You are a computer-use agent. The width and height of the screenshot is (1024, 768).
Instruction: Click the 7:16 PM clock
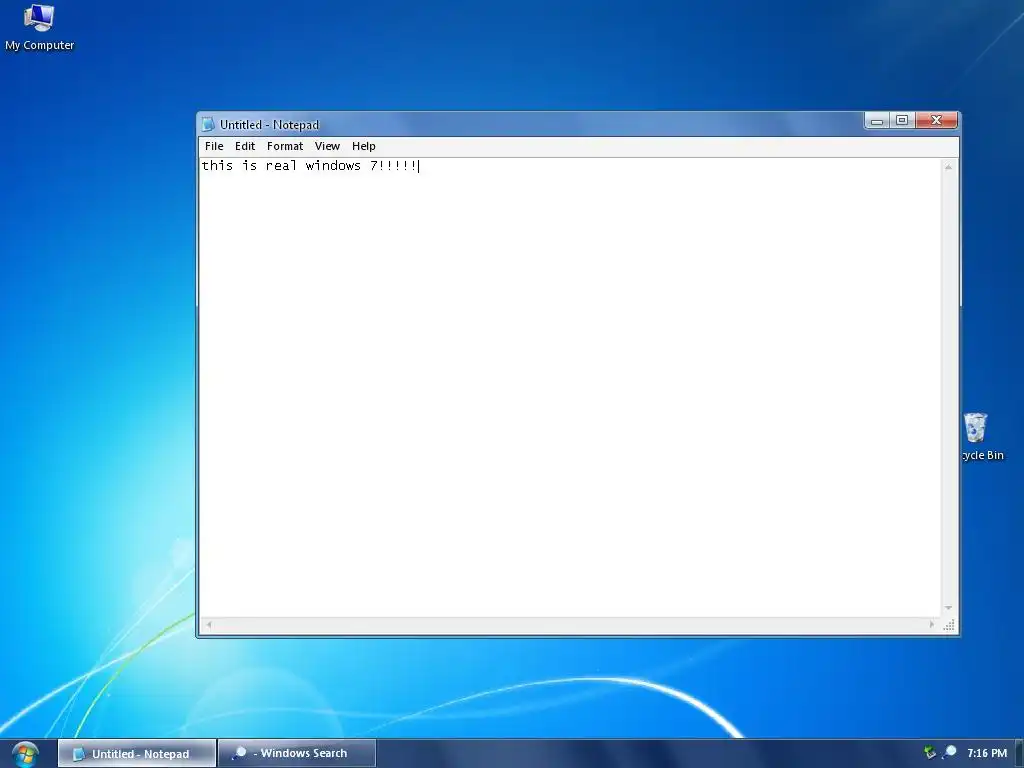[x=987, y=753]
